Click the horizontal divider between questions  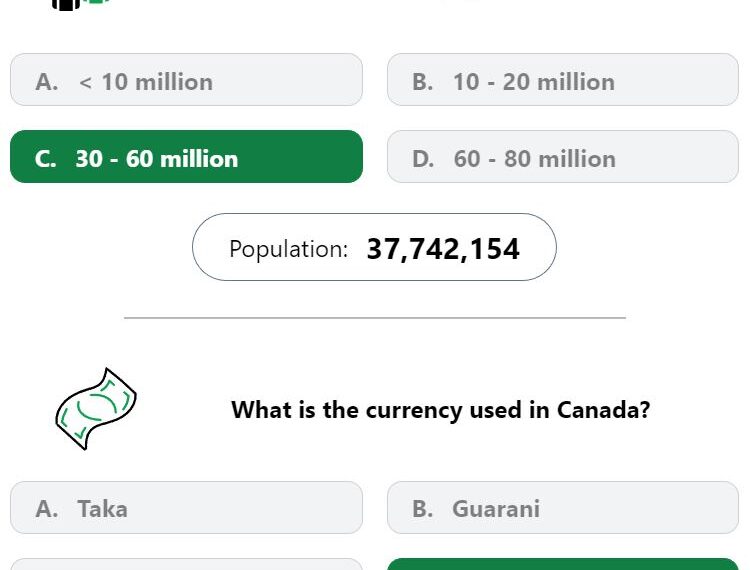pyautogui.click(x=375, y=318)
